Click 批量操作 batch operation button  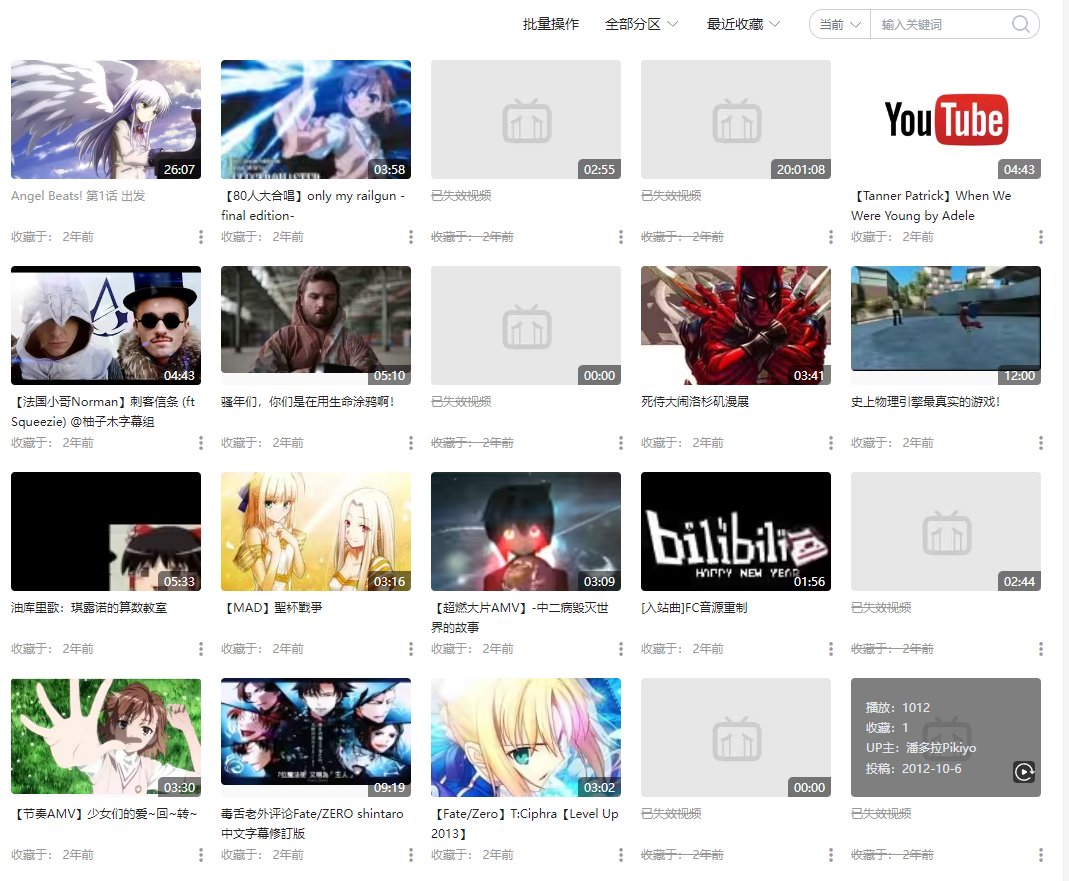coord(551,25)
